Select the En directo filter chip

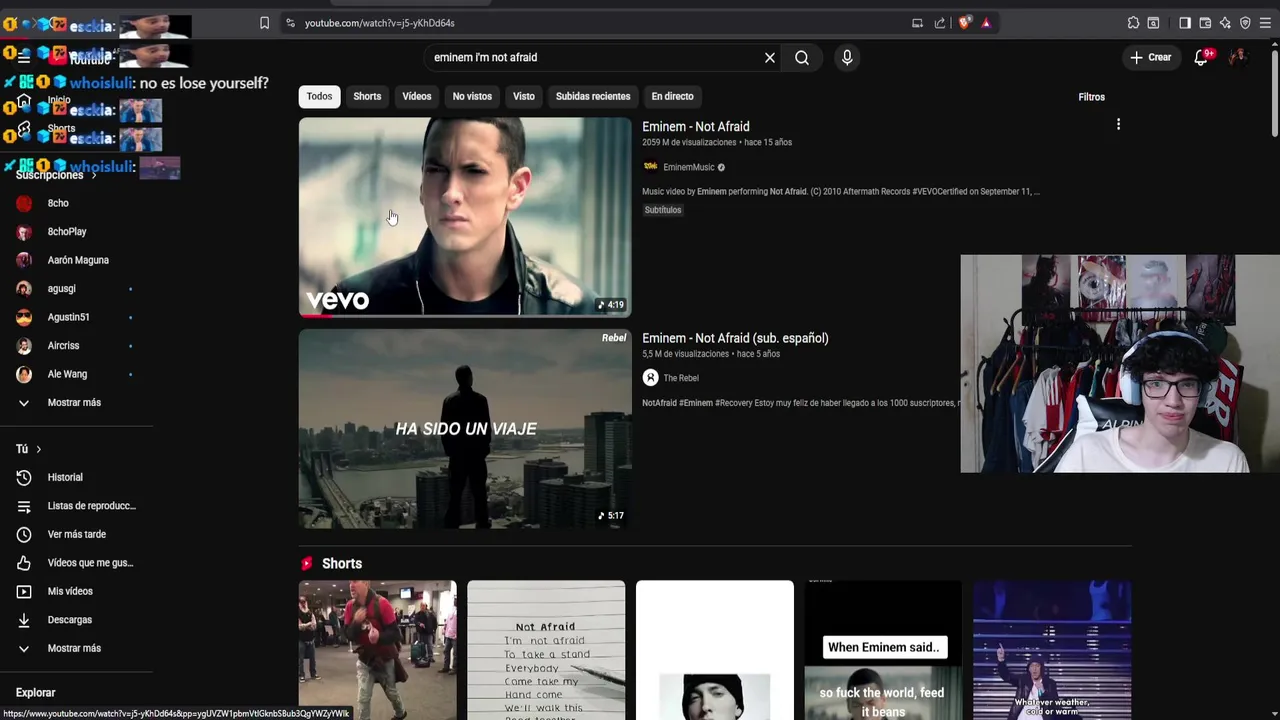click(x=672, y=96)
